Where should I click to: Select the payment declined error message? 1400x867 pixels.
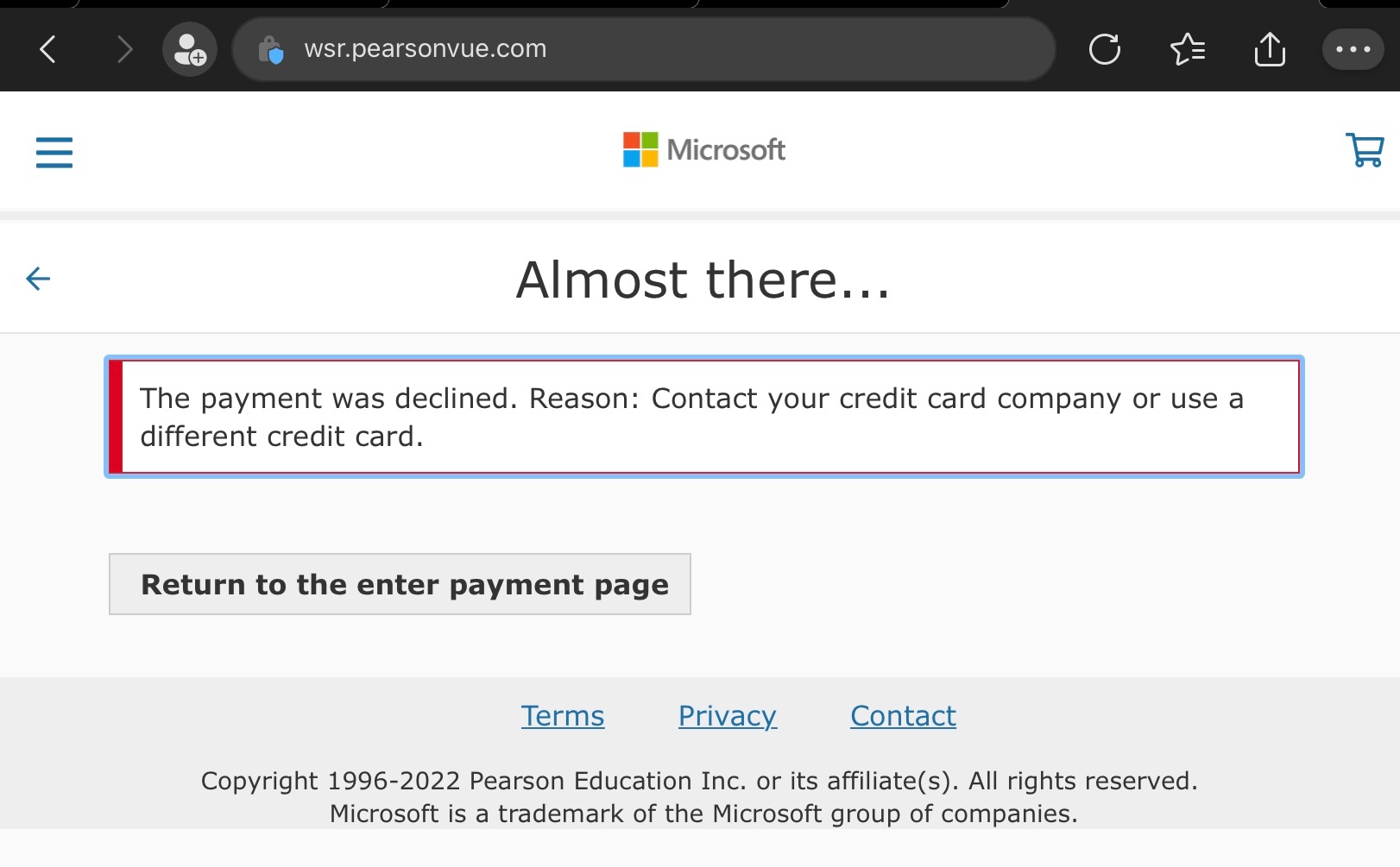(704, 417)
